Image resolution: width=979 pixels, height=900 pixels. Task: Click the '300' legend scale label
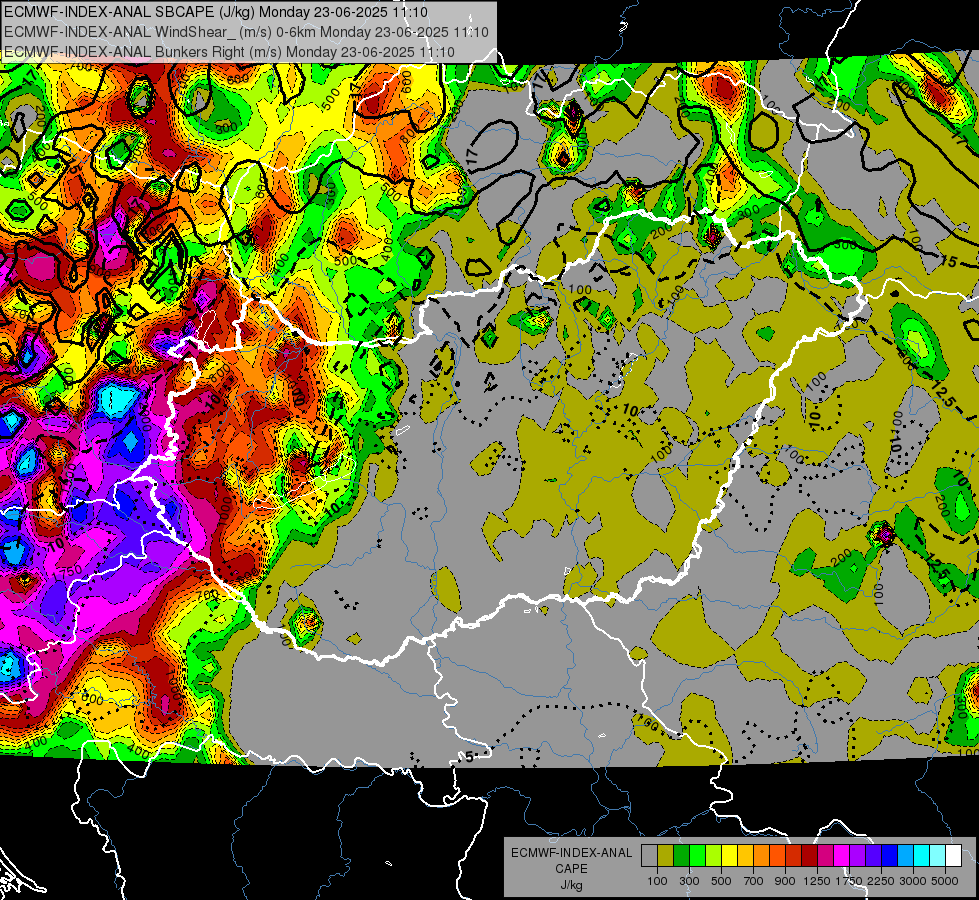(689, 882)
